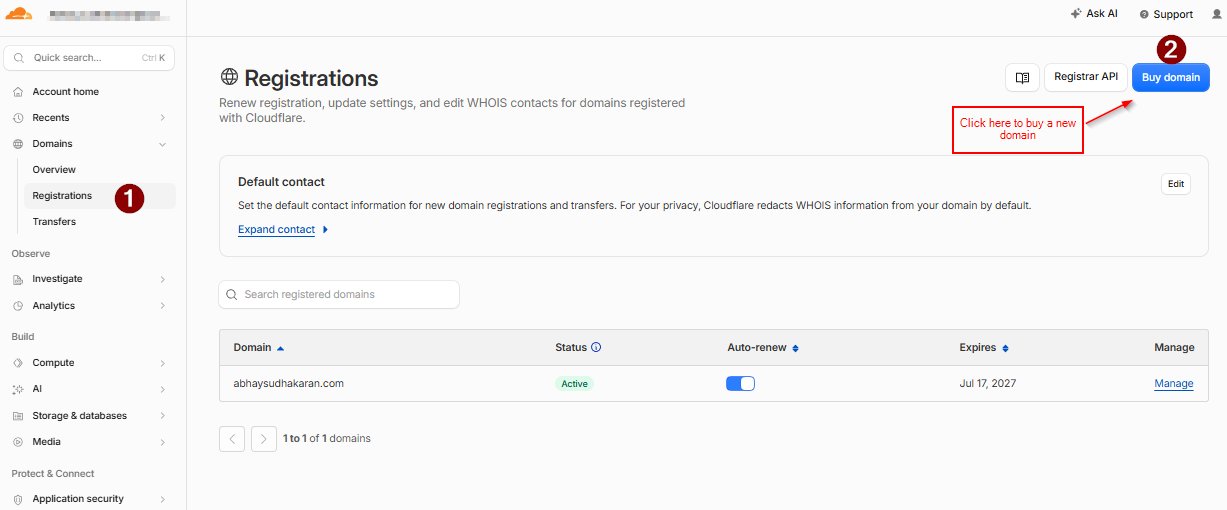Expand the Investigate chevron
Viewport: 1227px width, 510px height.
[x=162, y=279]
